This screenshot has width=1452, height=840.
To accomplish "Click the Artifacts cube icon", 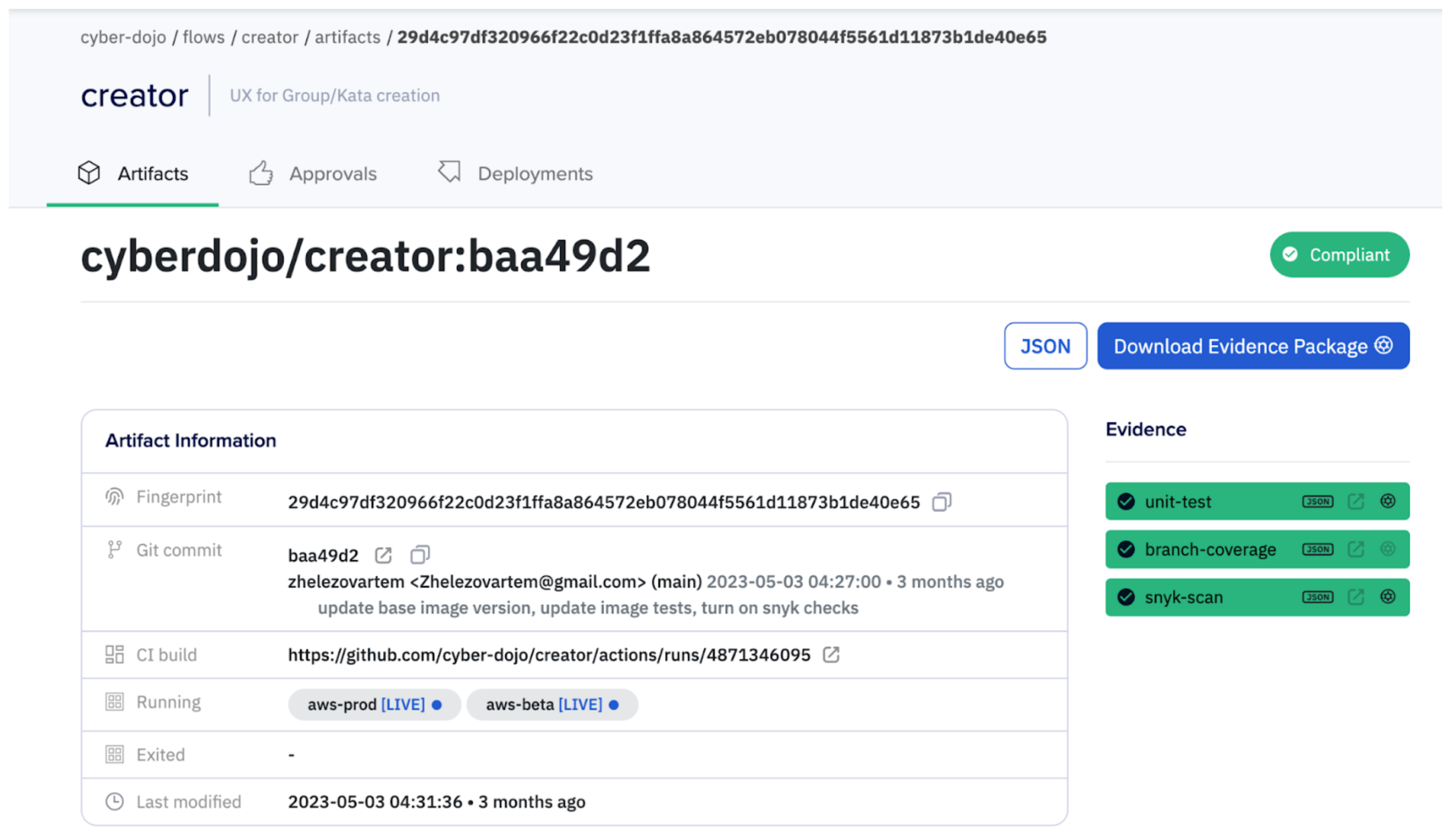I will [x=89, y=174].
